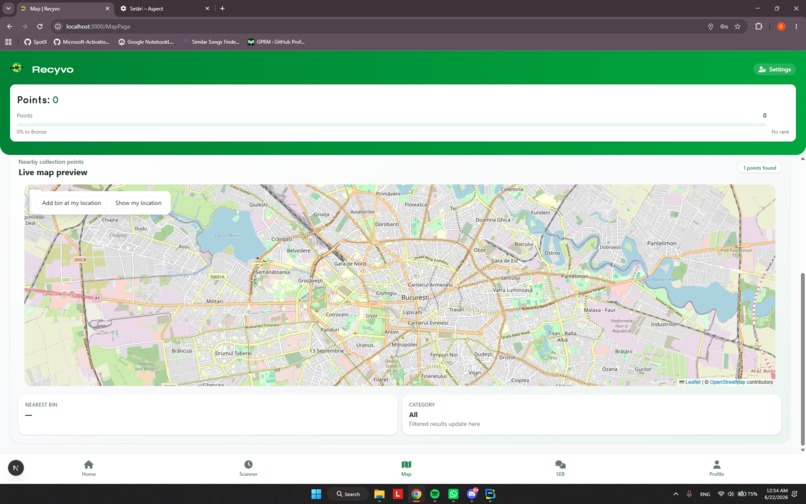The width and height of the screenshot is (806, 504).
Task: Open the Google NotebookL... bookmark
Action: [x=146, y=42]
